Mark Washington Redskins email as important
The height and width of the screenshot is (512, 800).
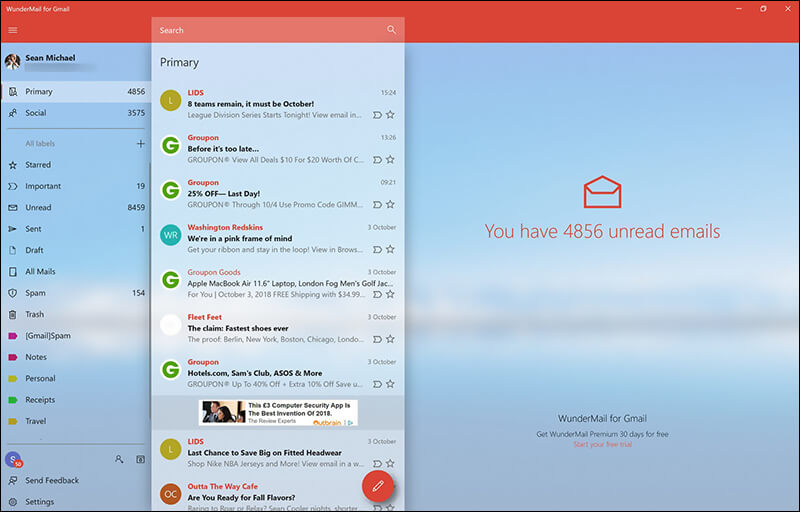coord(377,250)
